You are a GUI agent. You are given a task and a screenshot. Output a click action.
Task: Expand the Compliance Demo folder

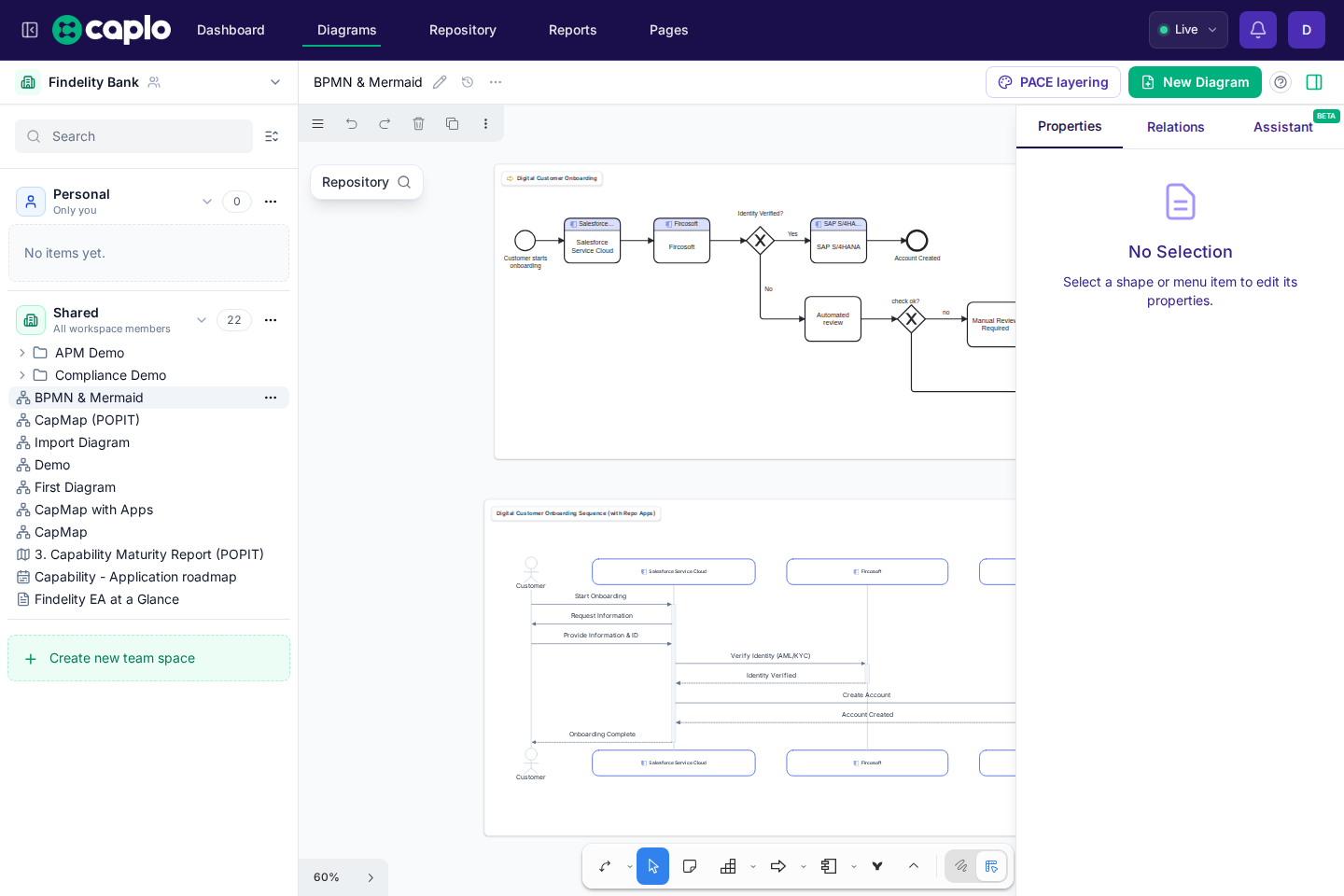21,375
